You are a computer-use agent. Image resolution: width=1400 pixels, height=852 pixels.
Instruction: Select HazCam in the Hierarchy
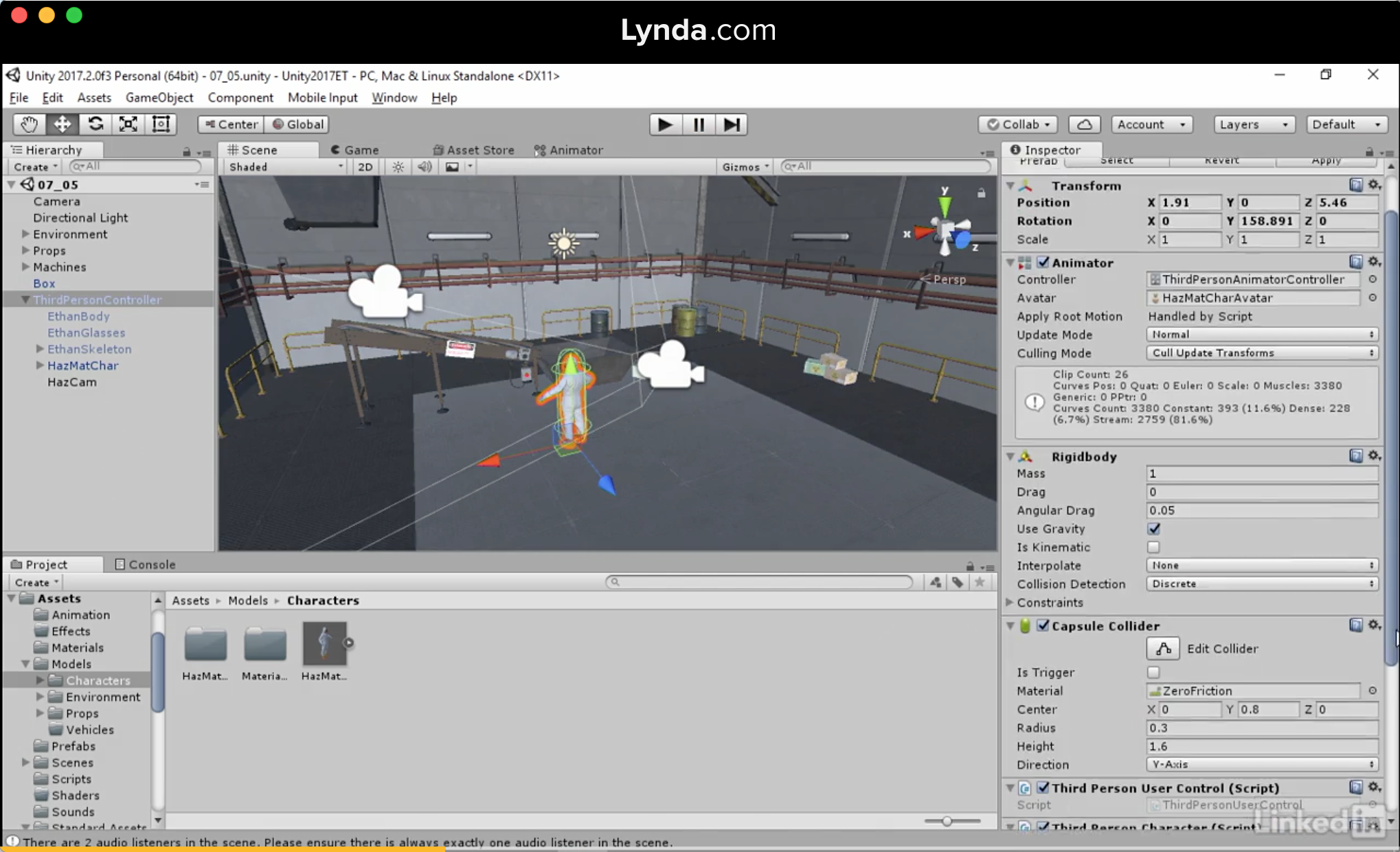coord(72,382)
